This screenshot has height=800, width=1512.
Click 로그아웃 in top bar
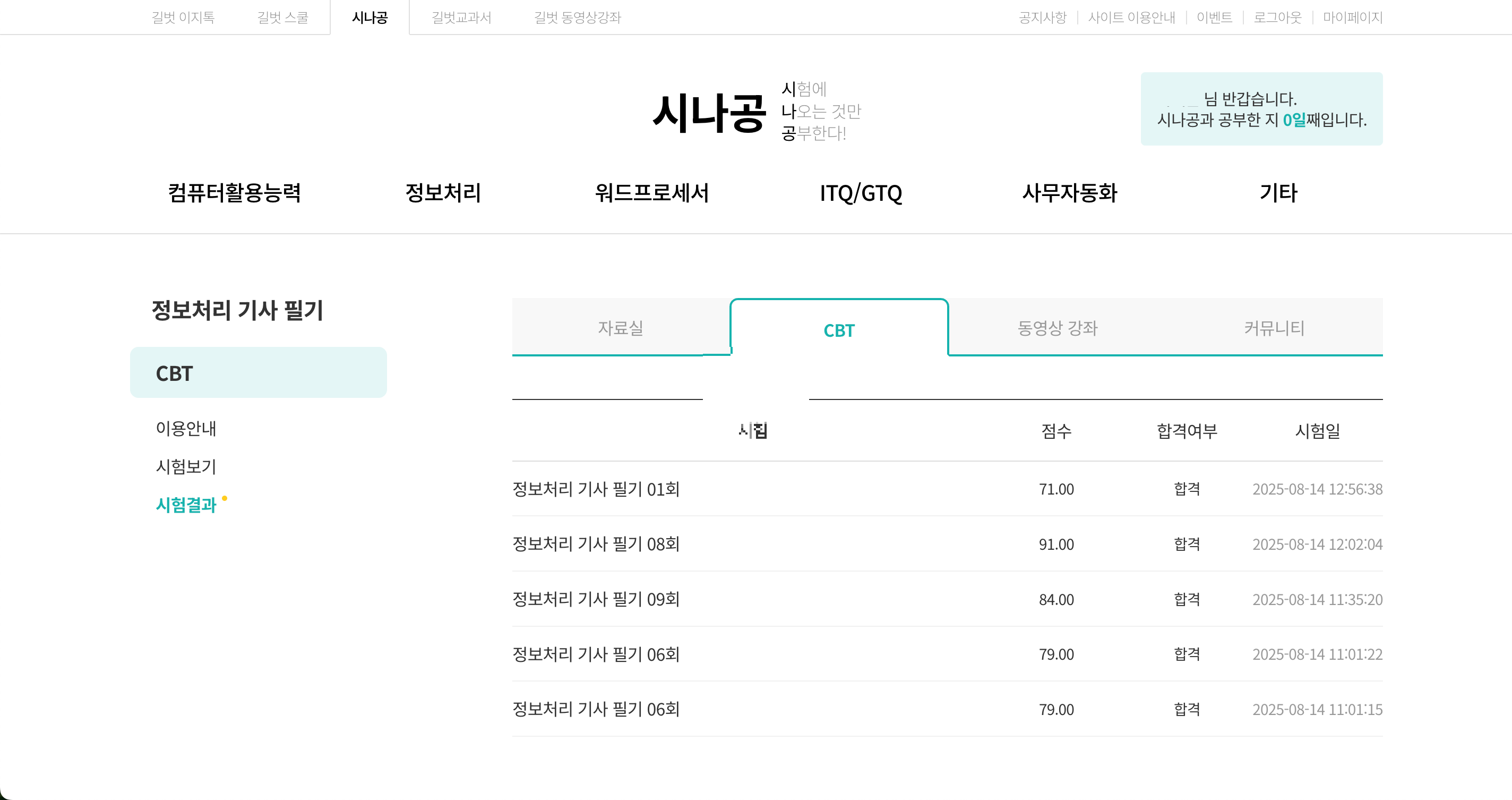pos(1277,17)
